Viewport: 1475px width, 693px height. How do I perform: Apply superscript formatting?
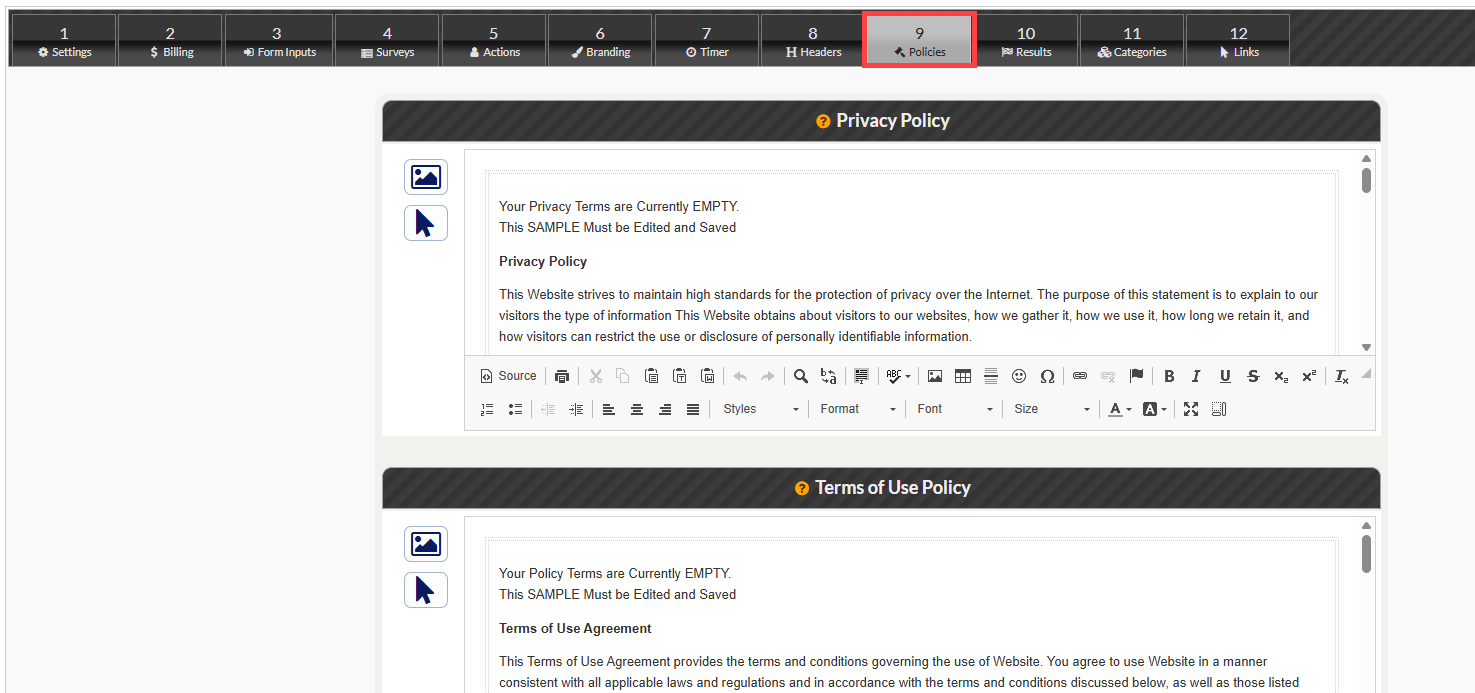pos(1309,376)
